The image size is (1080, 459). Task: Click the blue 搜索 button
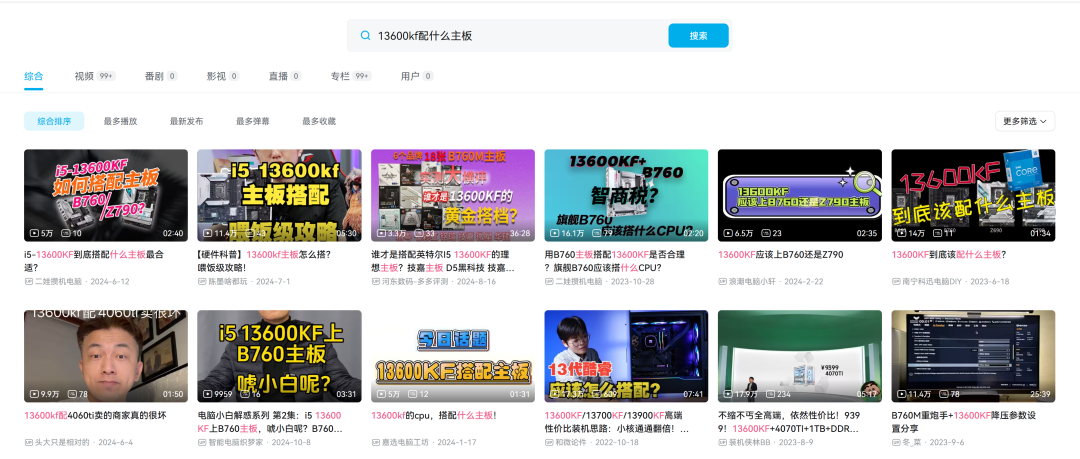click(x=698, y=36)
